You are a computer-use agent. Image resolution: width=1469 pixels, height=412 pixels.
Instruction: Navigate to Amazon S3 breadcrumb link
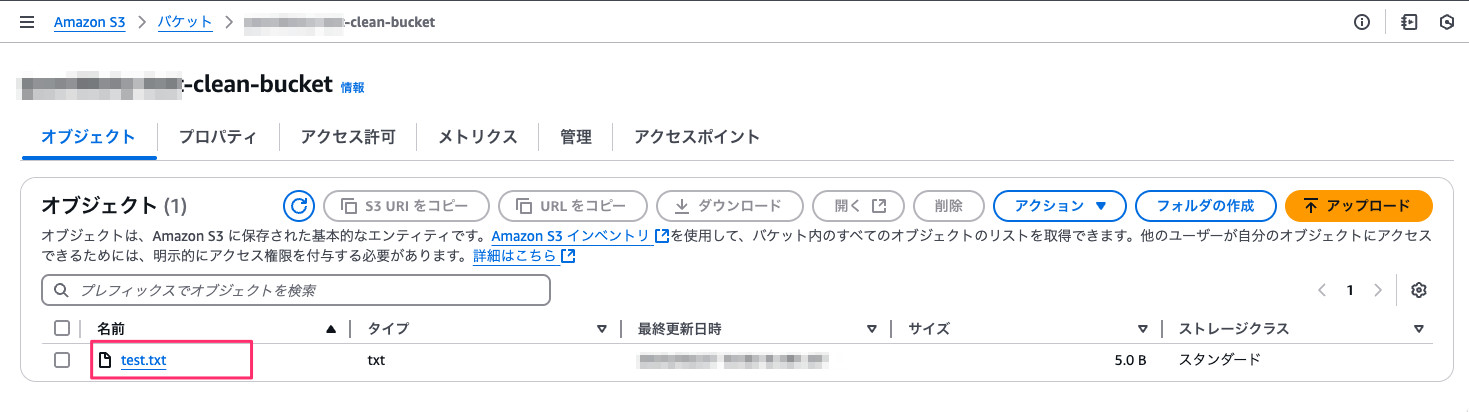point(90,21)
